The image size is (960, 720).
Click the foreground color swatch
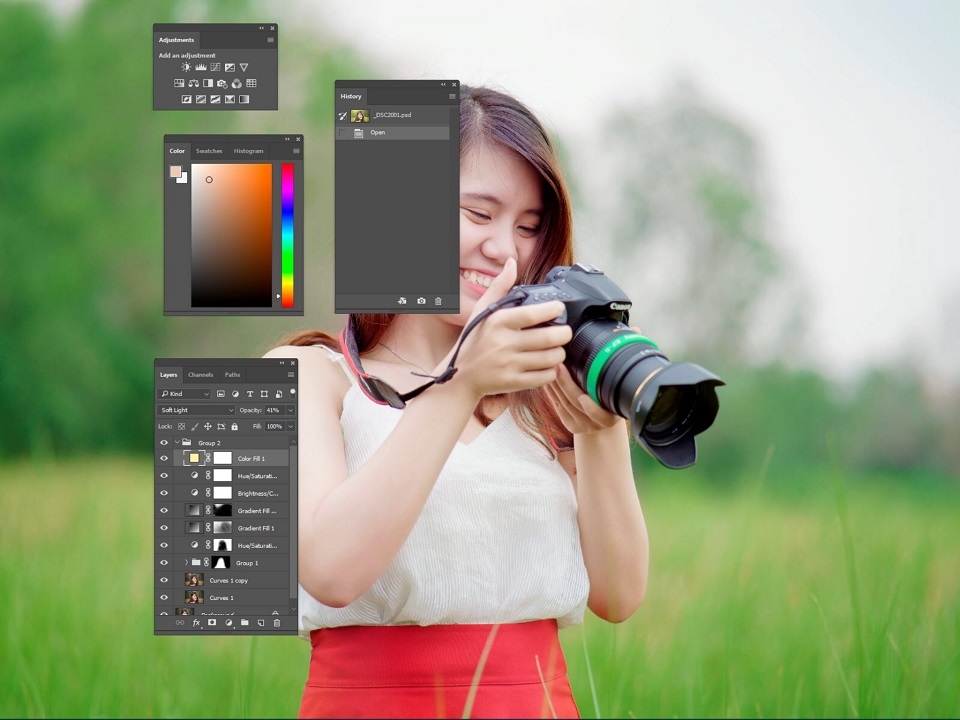[x=175, y=171]
